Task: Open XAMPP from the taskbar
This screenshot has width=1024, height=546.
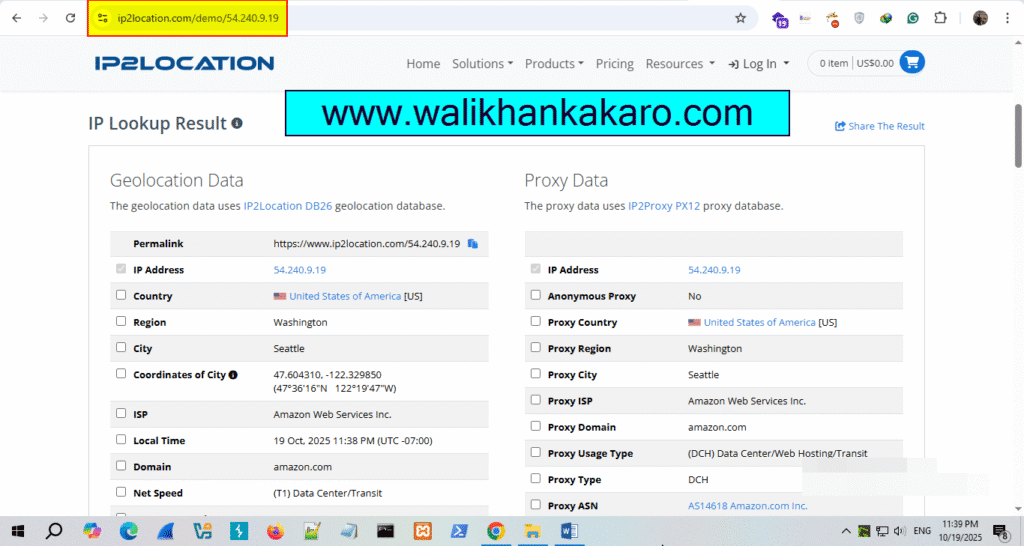Action: pos(423,531)
